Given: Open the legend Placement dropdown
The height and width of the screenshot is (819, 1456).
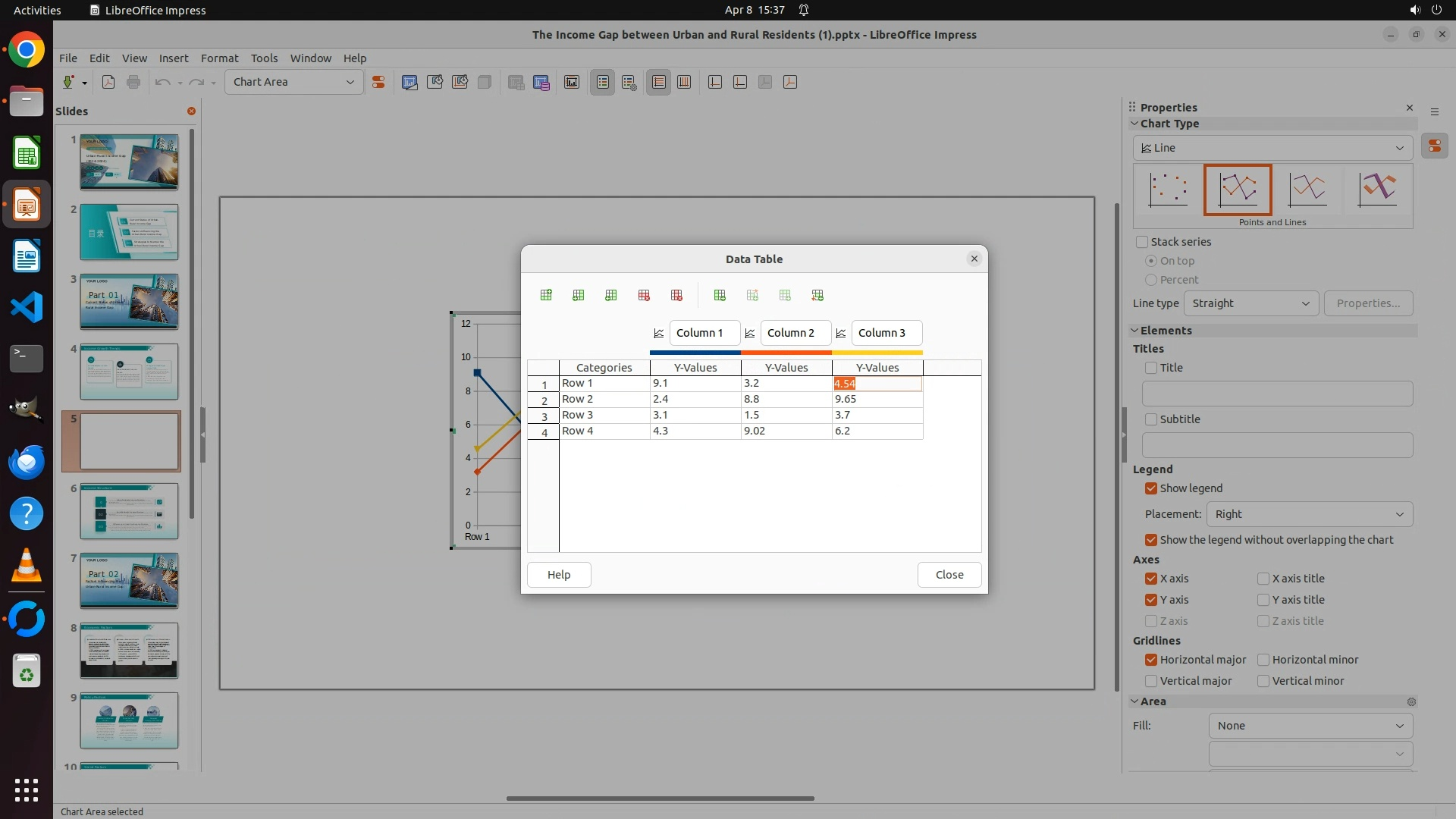Looking at the screenshot, I should (x=1309, y=514).
